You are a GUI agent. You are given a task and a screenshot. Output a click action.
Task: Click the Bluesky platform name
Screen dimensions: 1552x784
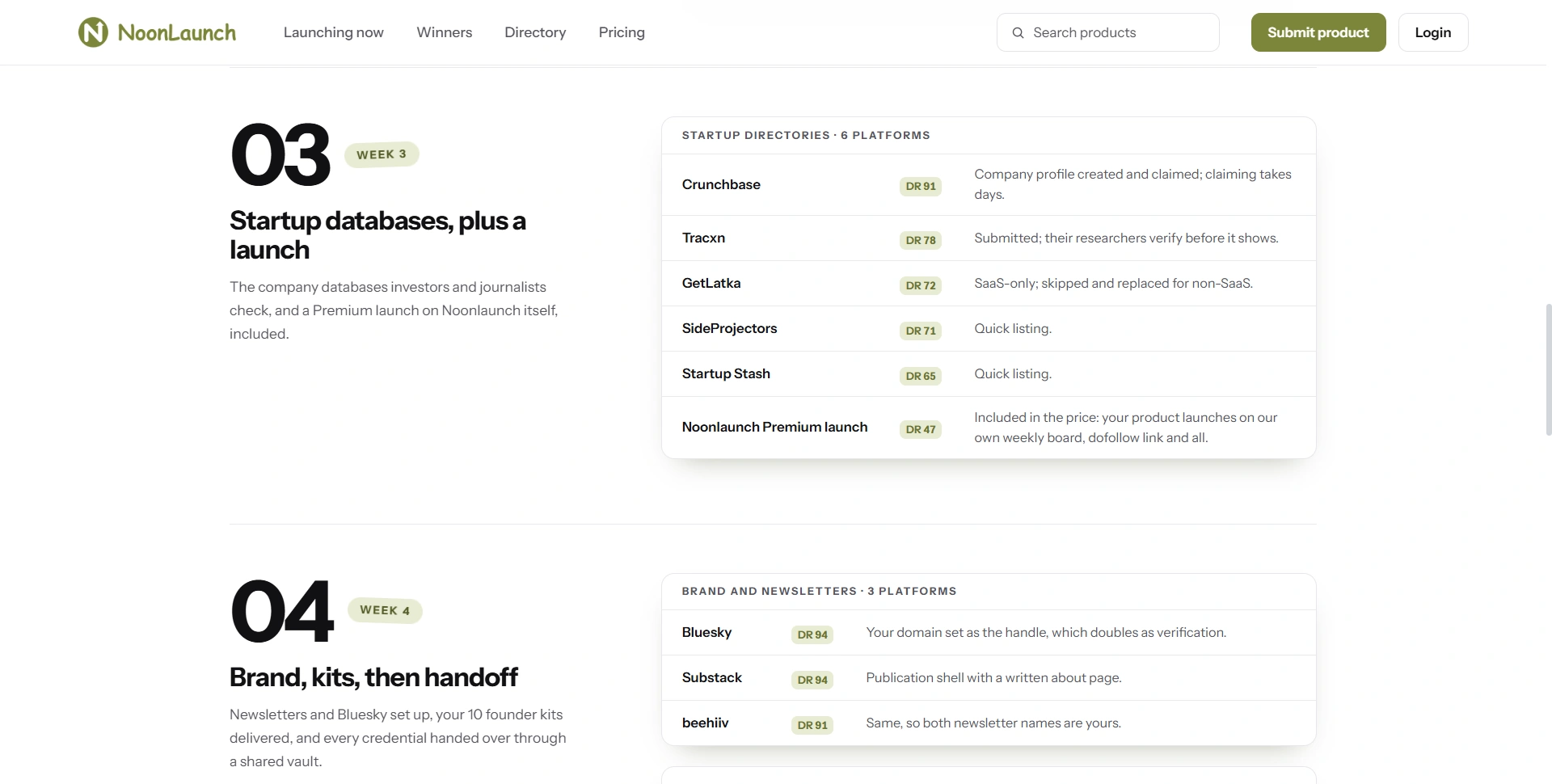[706, 632]
